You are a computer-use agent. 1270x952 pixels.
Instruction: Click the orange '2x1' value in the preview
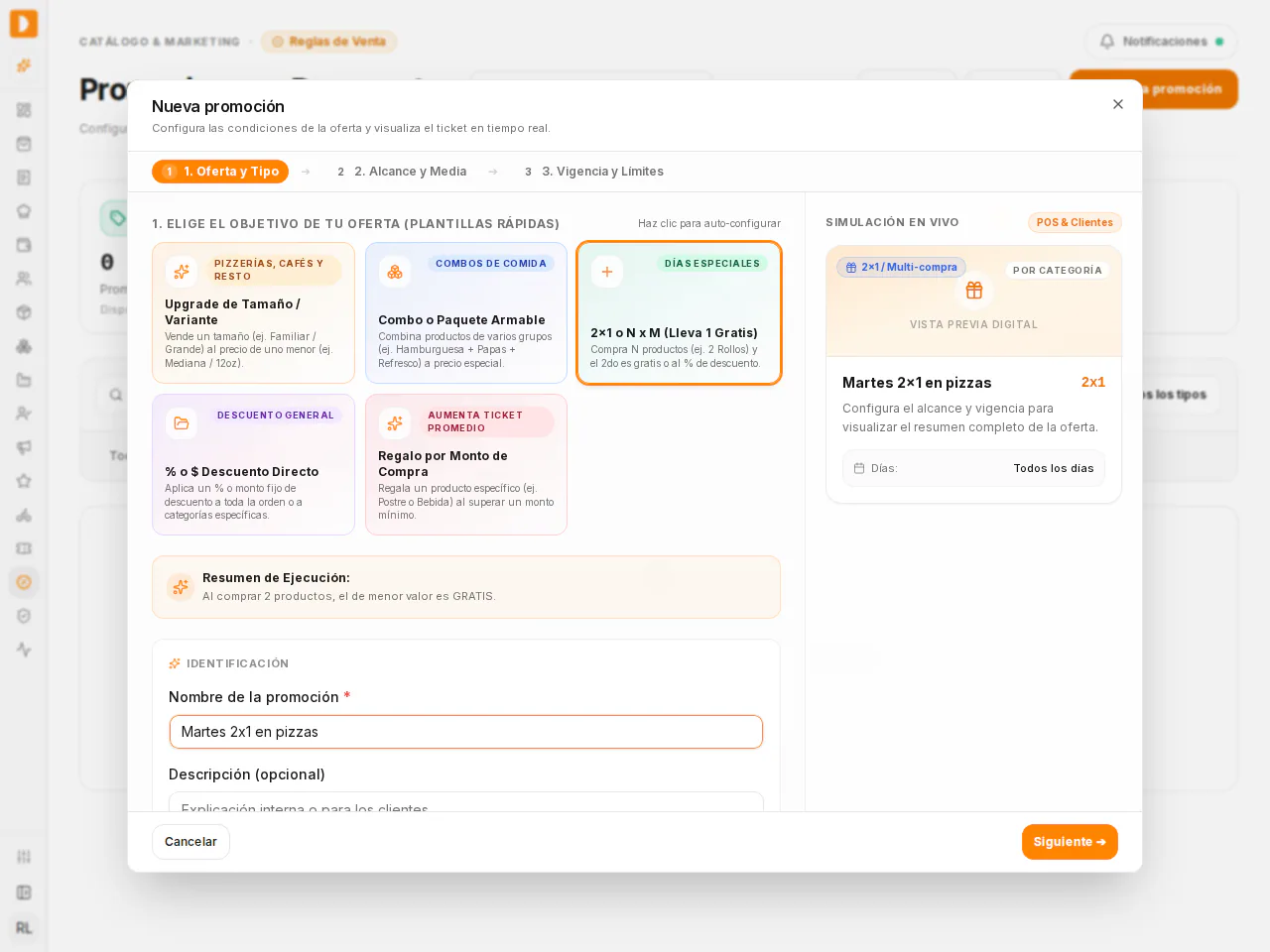tap(1093, 382)
